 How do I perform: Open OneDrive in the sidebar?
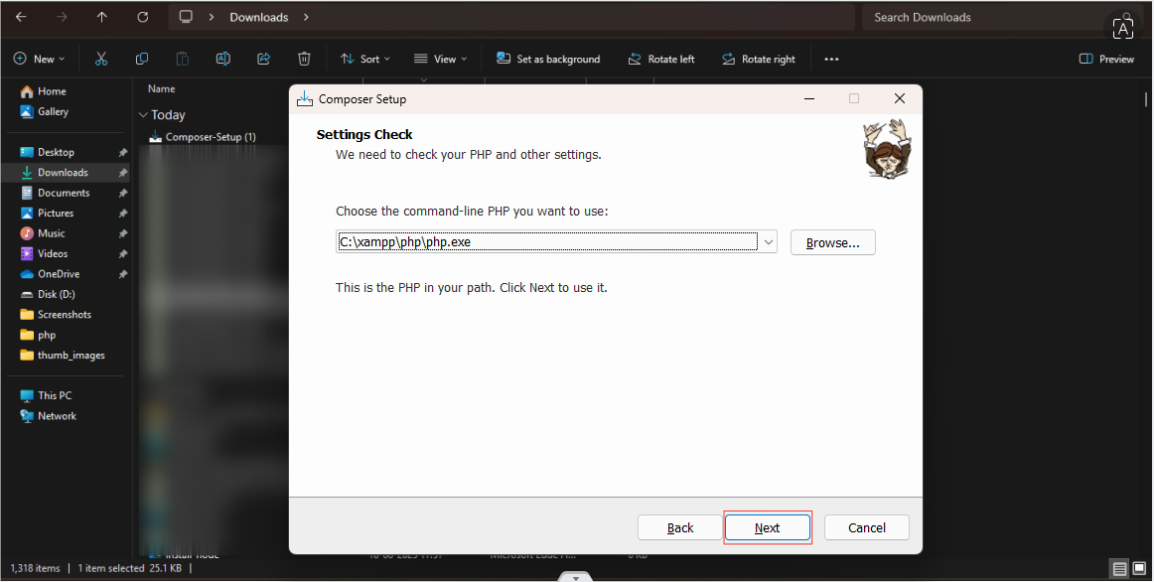coord(50,274)
